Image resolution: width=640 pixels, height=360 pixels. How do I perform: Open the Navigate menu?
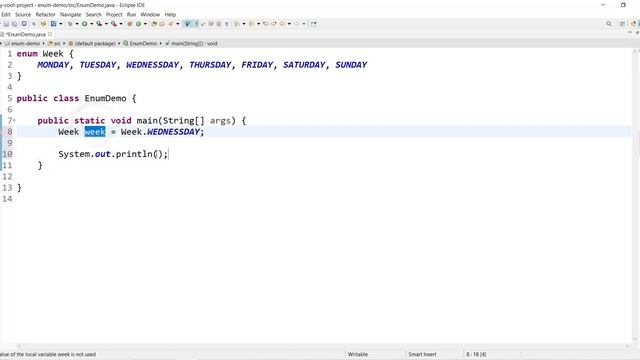(x=71, y=14)
